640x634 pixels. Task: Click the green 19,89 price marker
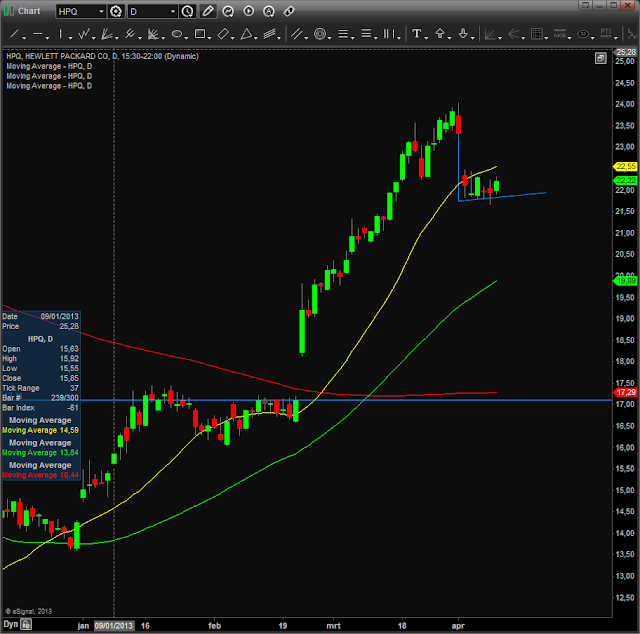625,280
